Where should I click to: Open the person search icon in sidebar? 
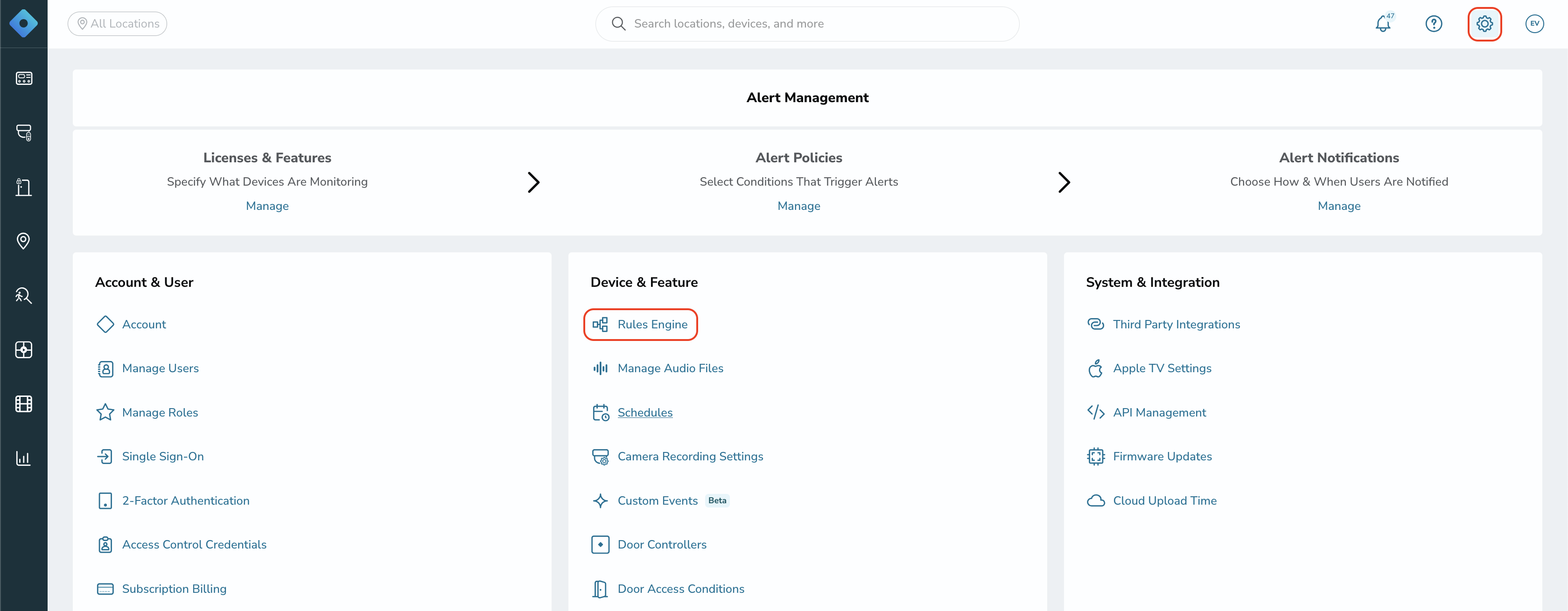23,296
